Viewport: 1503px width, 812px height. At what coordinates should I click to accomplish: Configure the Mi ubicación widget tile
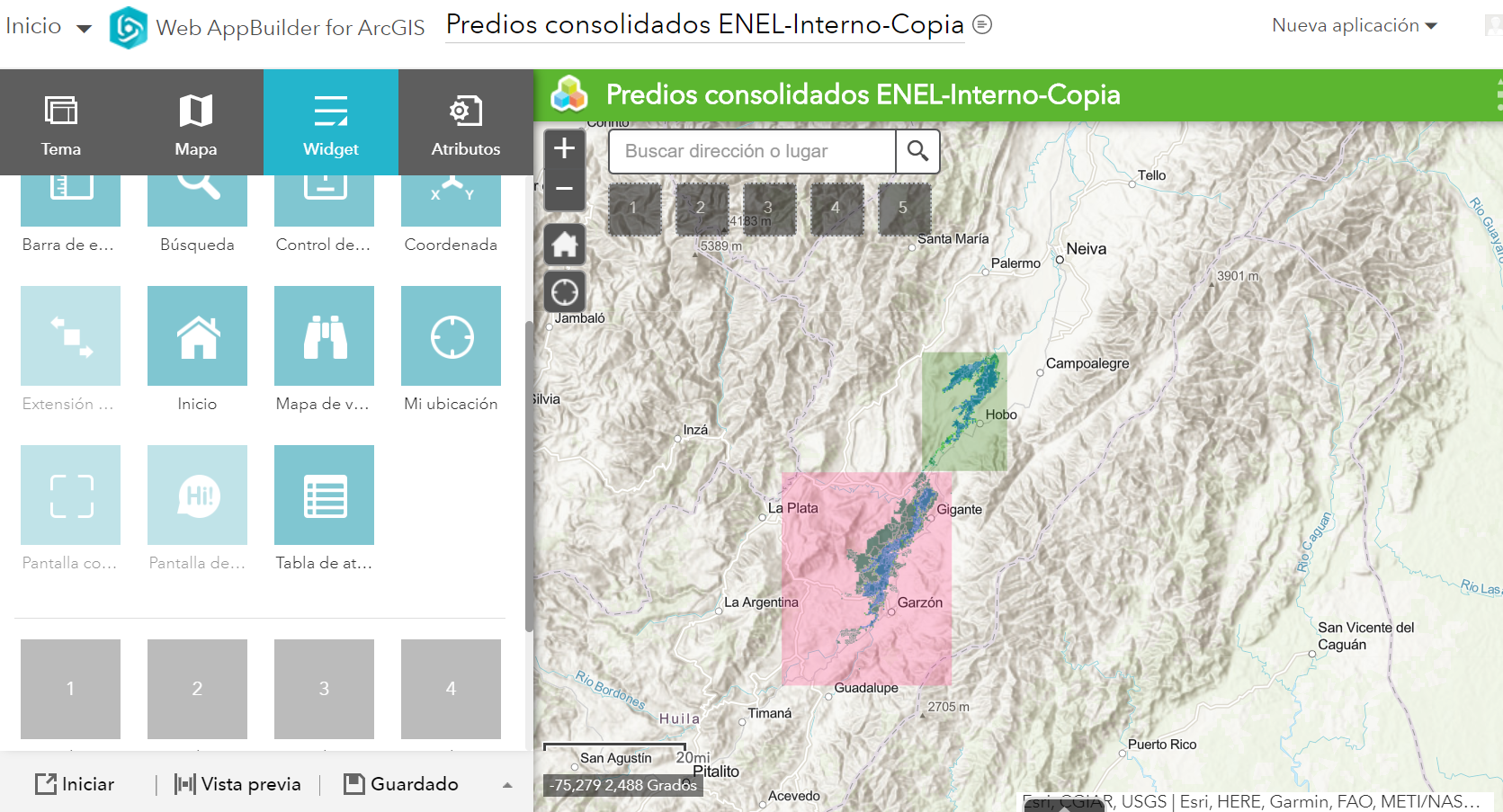tap(451, 335)
